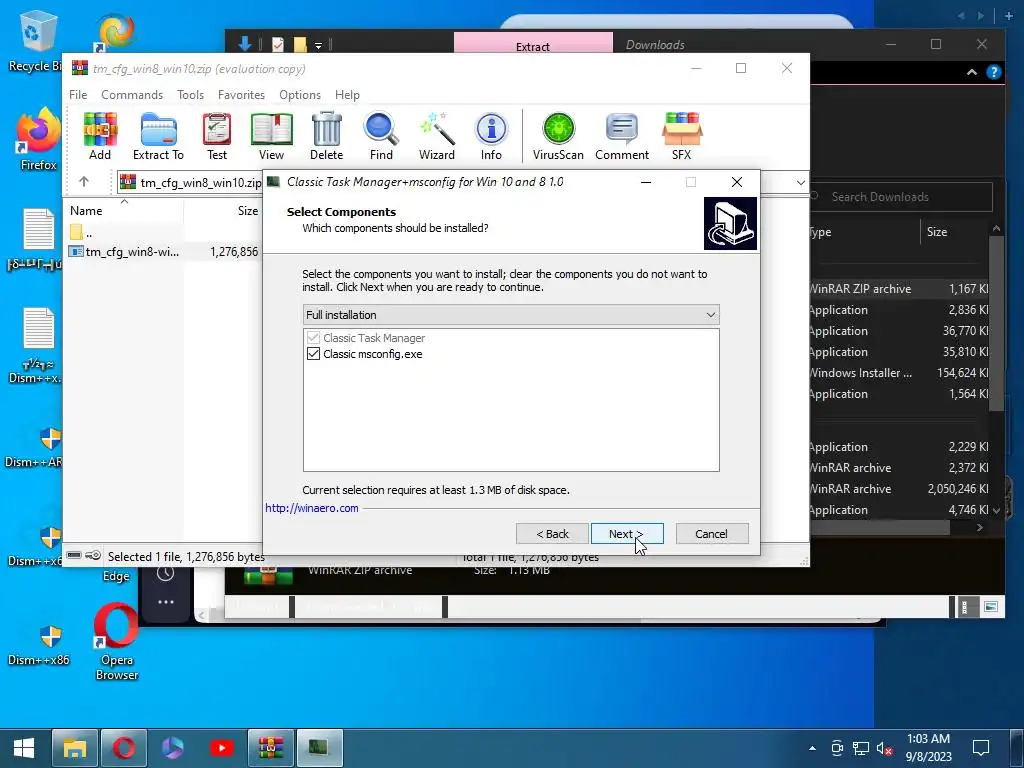The width and height of the screenshot is (1024, 768).
Task: Open the network tray icon
Action: [861, 748]
